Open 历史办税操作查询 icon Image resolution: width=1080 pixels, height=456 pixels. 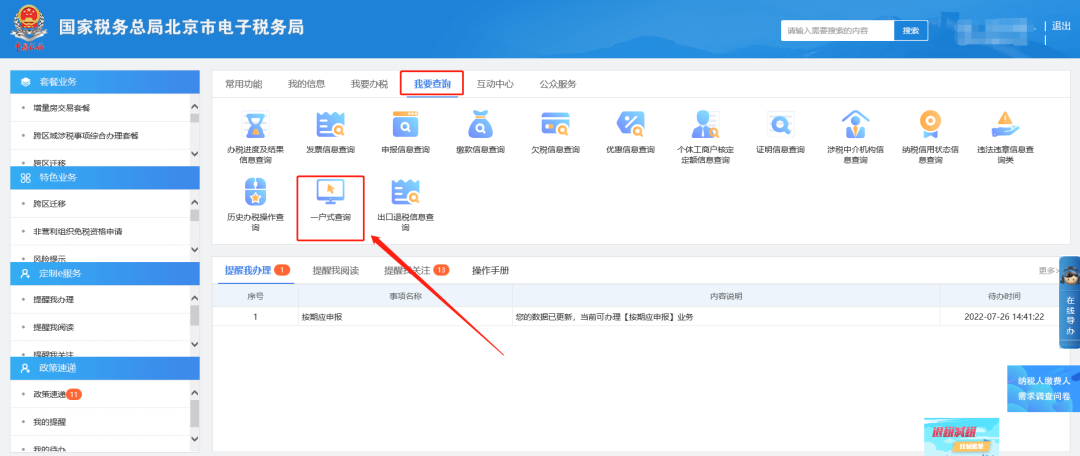point(255,193)
